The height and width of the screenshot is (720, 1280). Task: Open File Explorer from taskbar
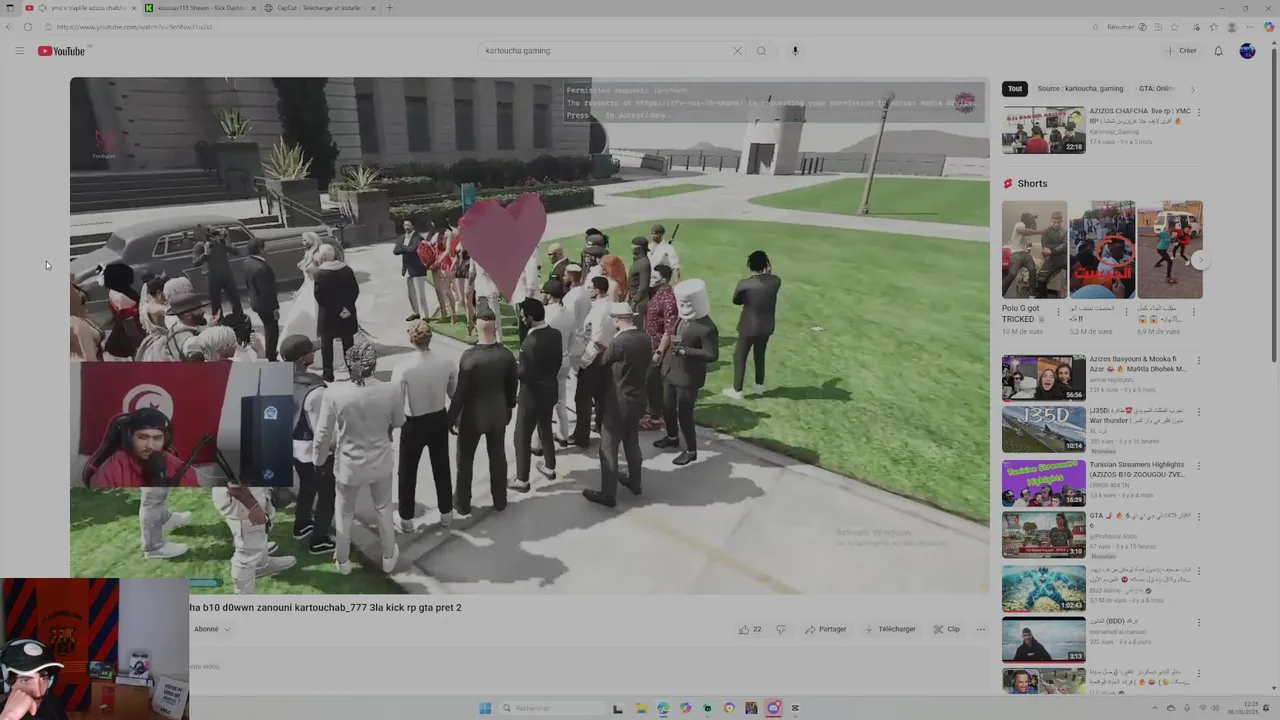click(x=641, y=708)
